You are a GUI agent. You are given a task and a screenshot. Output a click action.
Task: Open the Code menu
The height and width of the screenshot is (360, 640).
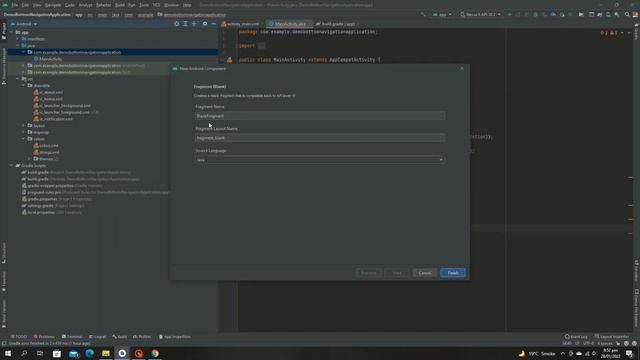pos(70,5)
